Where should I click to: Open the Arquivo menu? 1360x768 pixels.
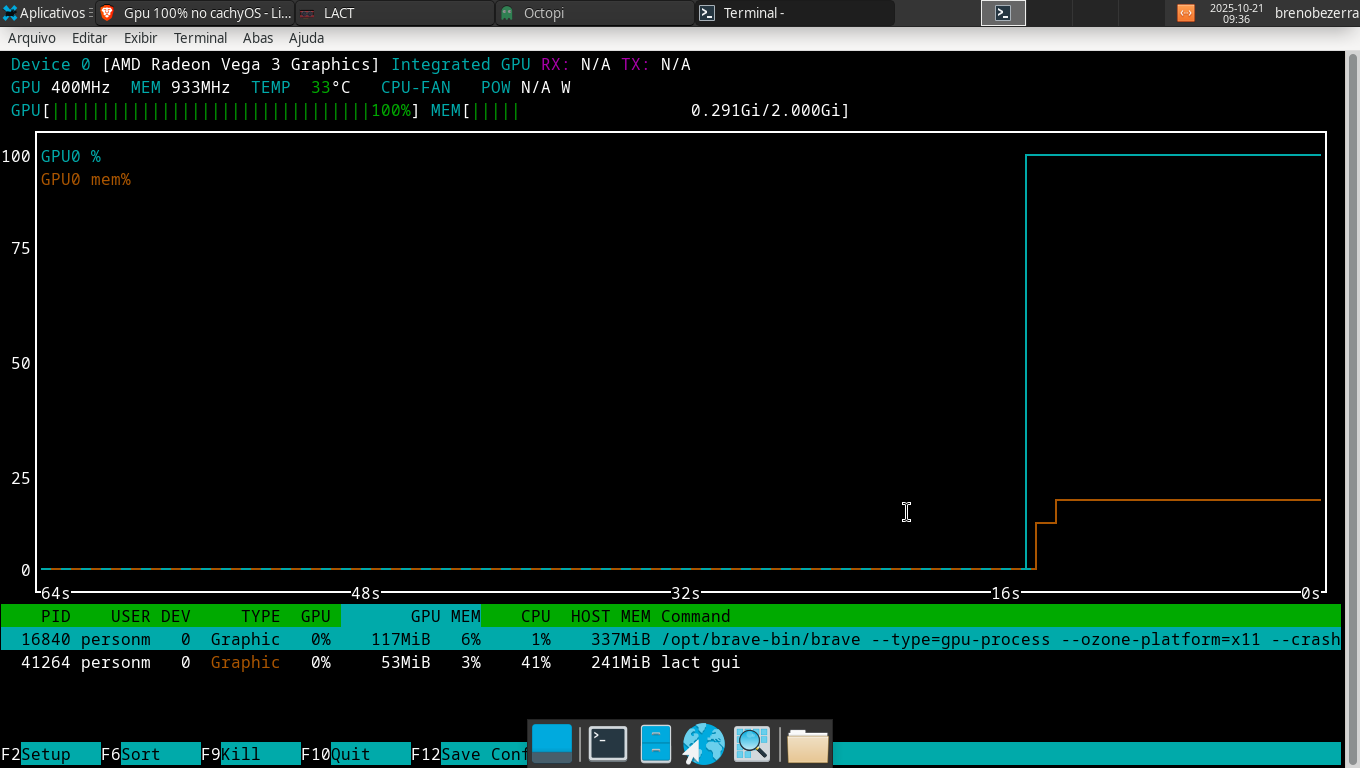32,38
